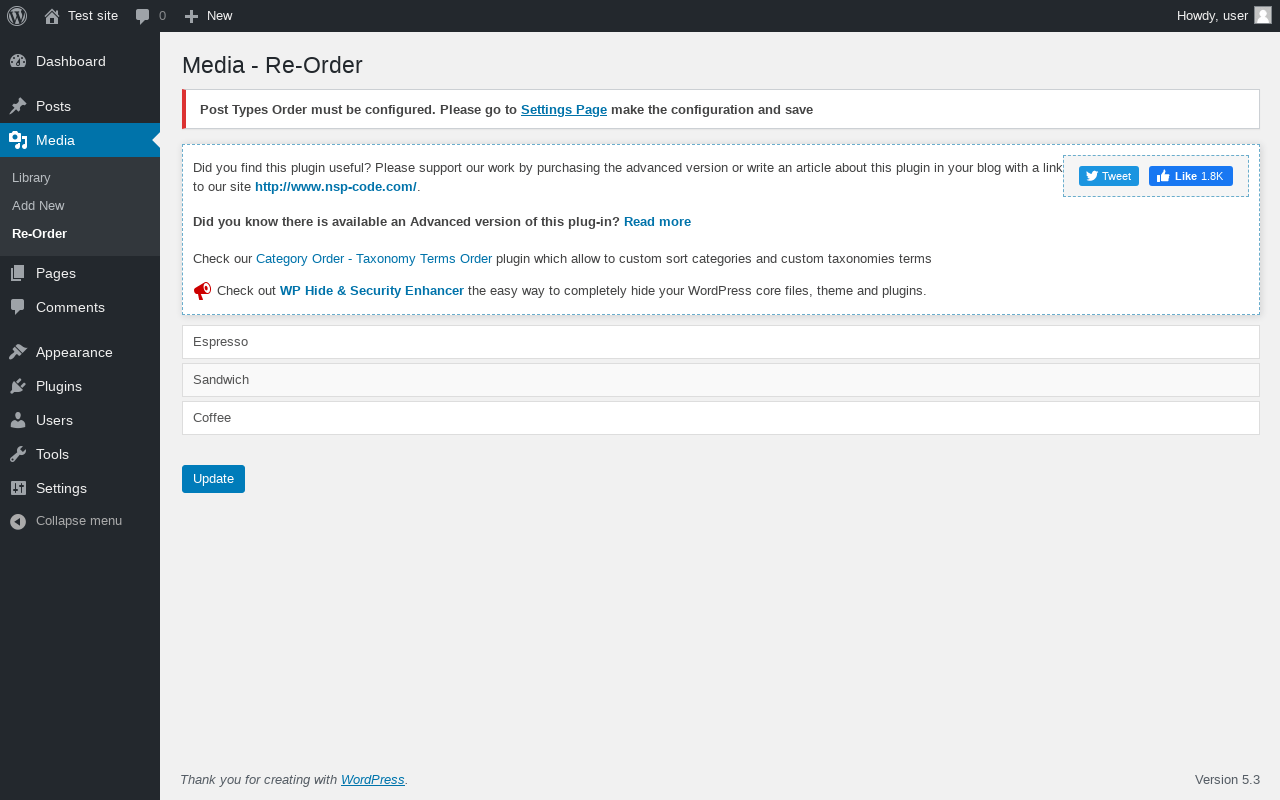Click the Users person icon
The image size is (1280, 800).
[18, 420]
